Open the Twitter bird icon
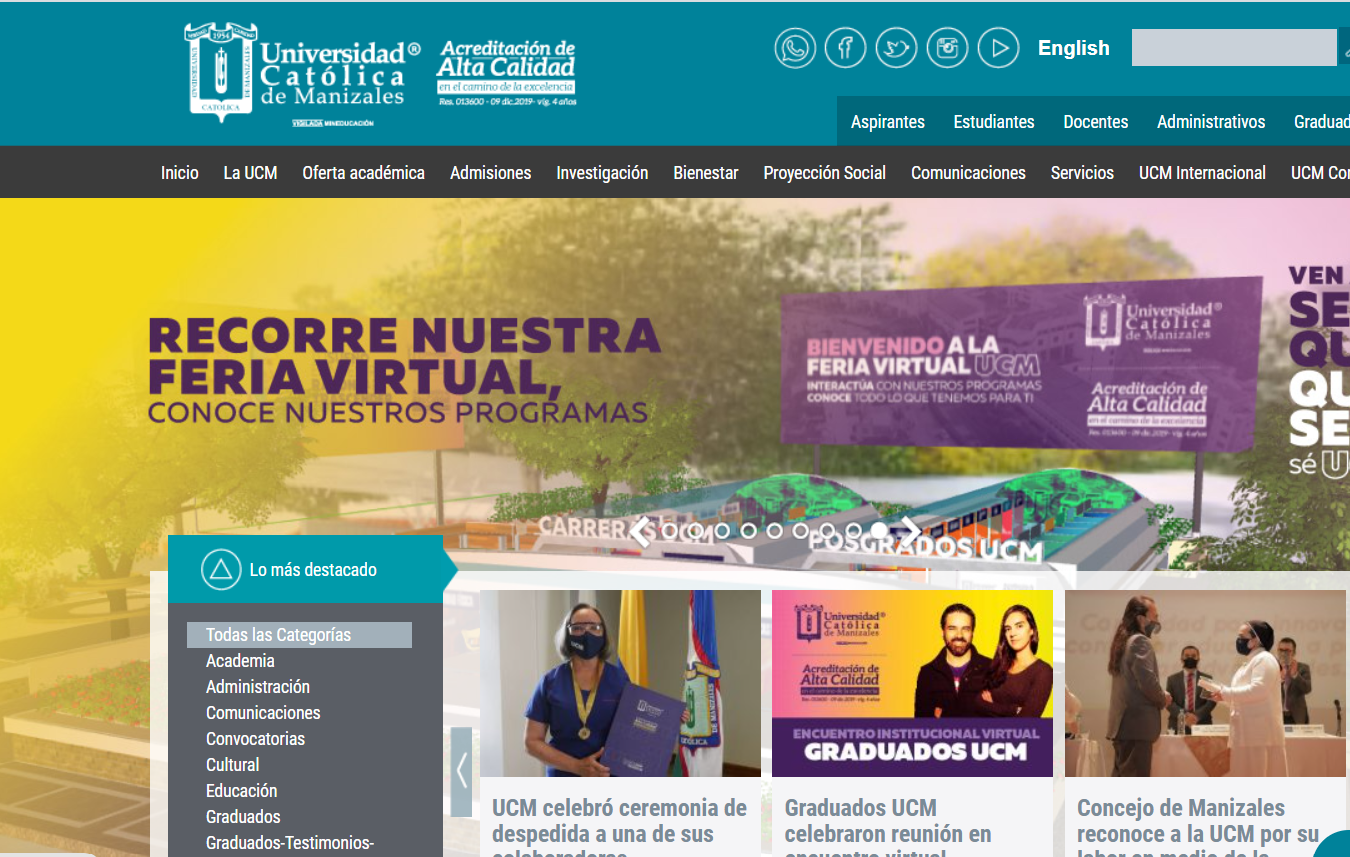 tap(896, 48)
